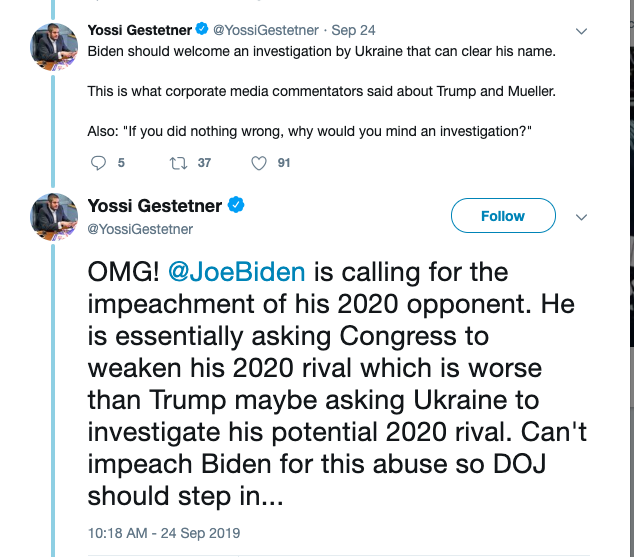Expand the top tweet's chevron menu

pyautogui.click(x=583, y=31)
